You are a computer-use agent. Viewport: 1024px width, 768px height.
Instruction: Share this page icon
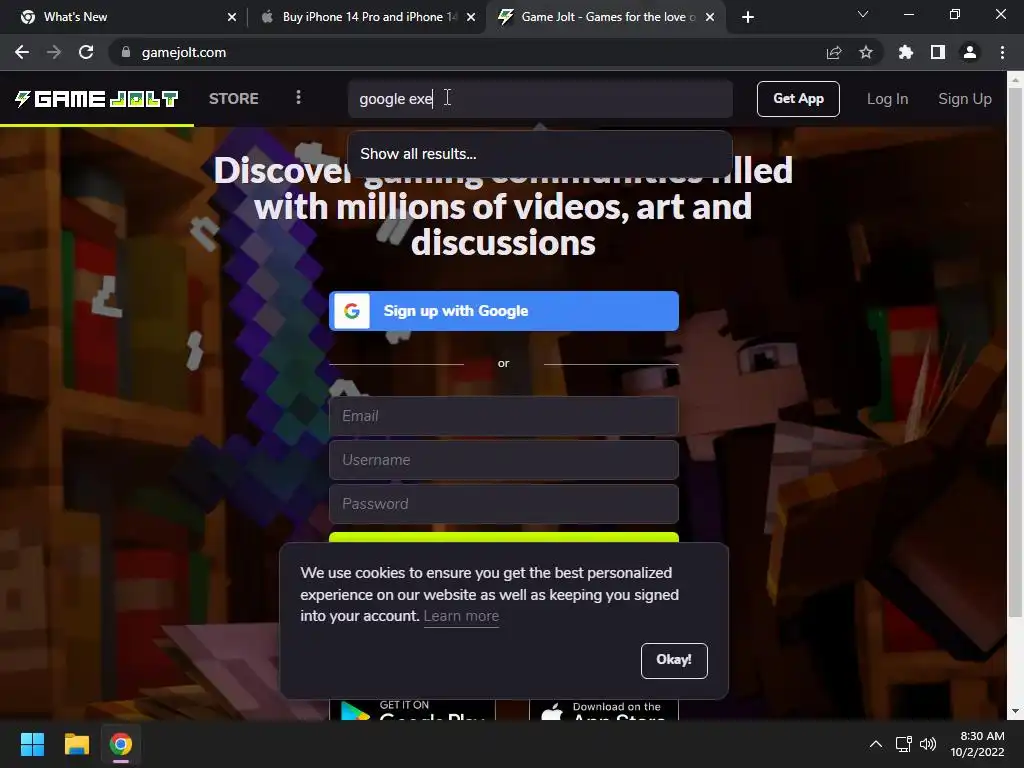tap(834, 52)
